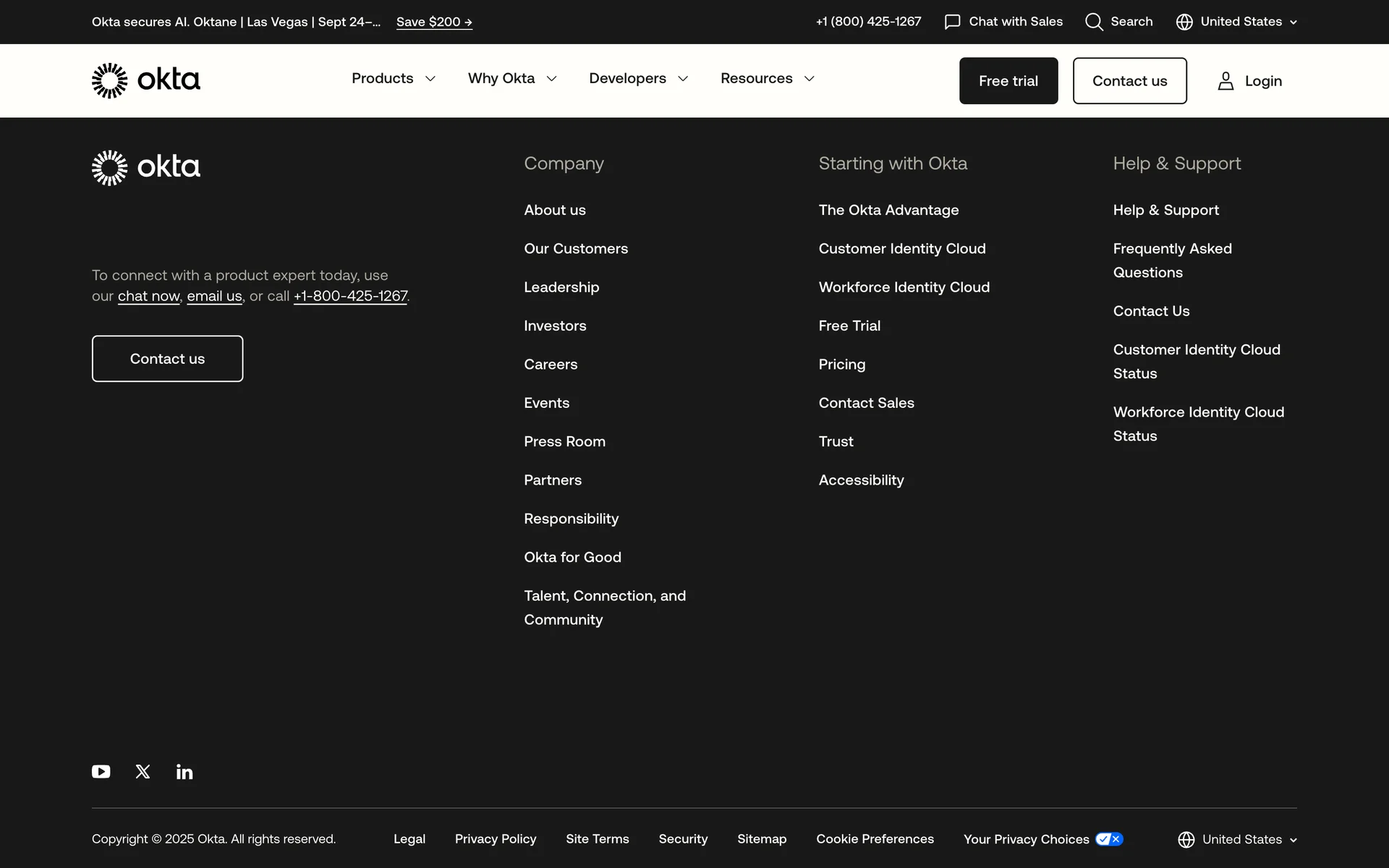Click the Chat with Sales bubble icon
1389x868 pixels.
[952, 22]
